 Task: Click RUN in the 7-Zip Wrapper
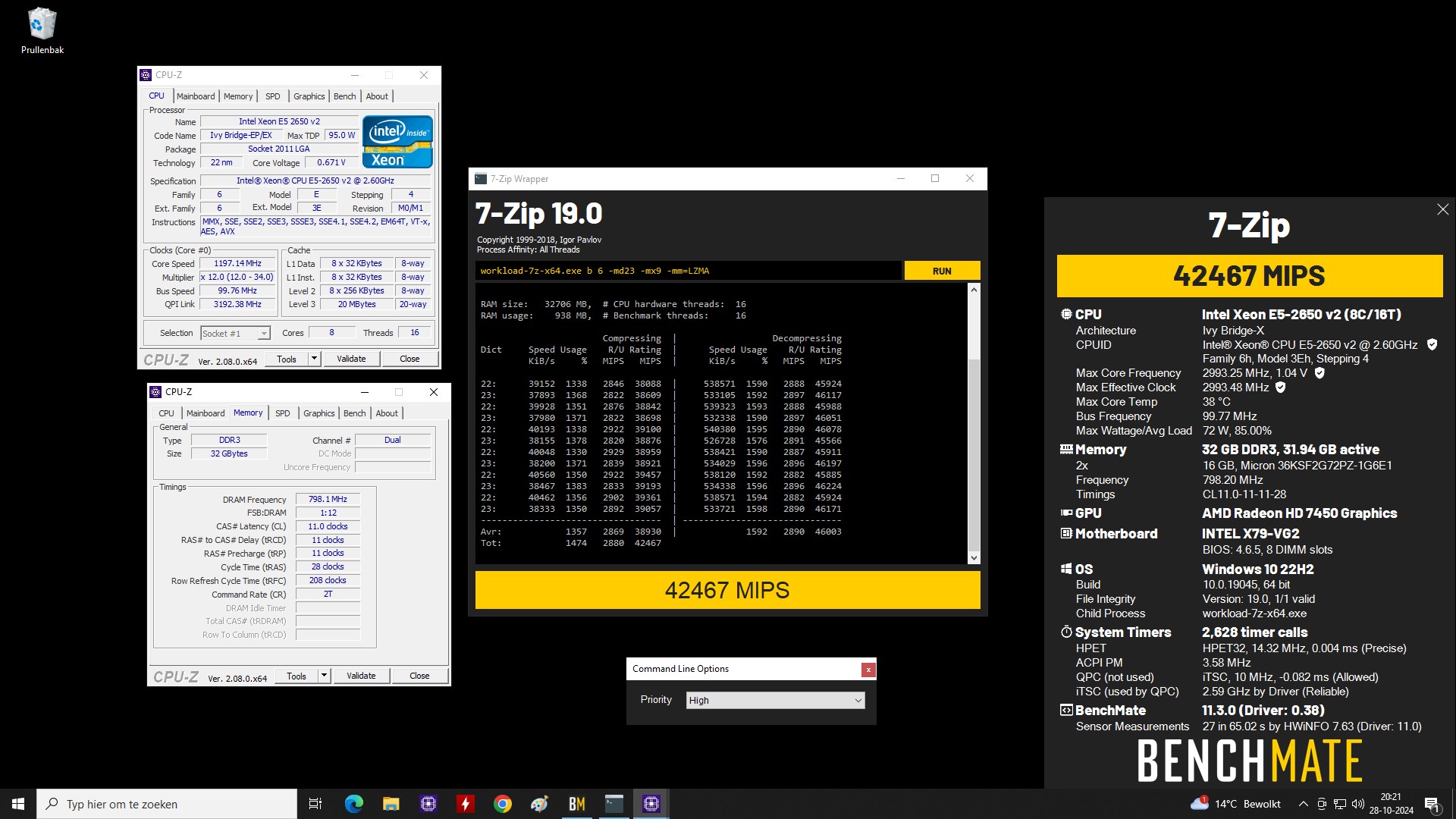(x=942, y=271)
